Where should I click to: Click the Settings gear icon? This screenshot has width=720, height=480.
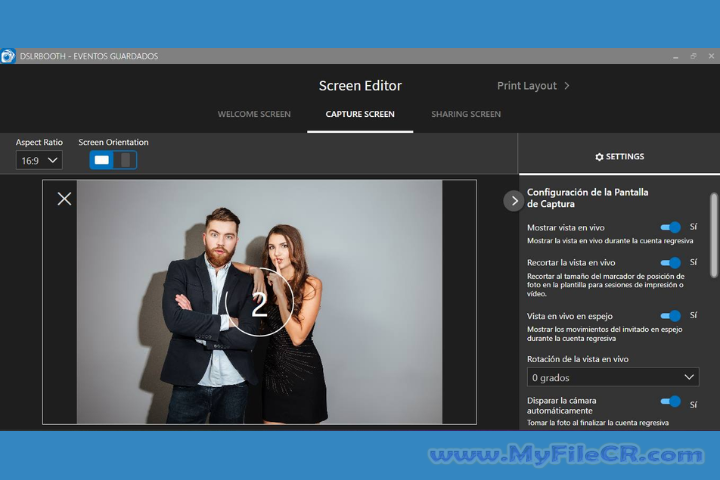[599, 157]
